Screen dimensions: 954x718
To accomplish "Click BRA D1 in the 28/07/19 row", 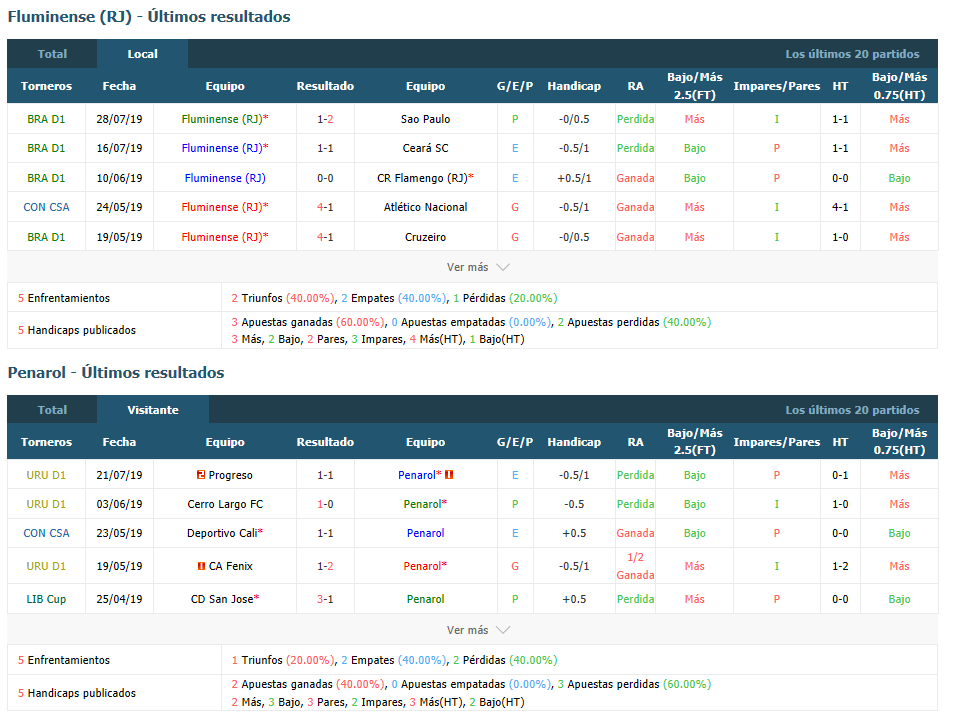I will 46,119.
